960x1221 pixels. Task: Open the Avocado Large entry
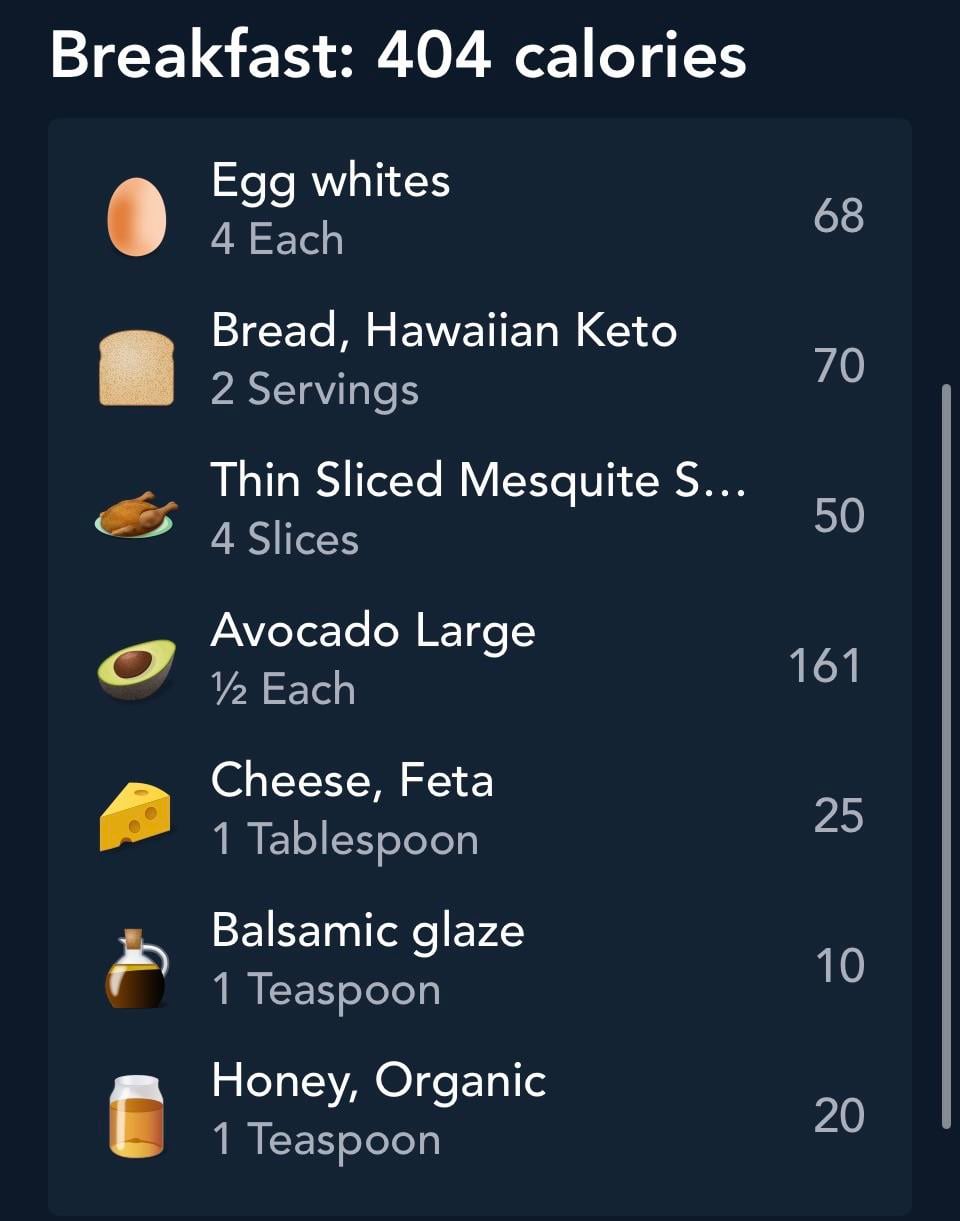pyautogui.click(x=373, y=631)
